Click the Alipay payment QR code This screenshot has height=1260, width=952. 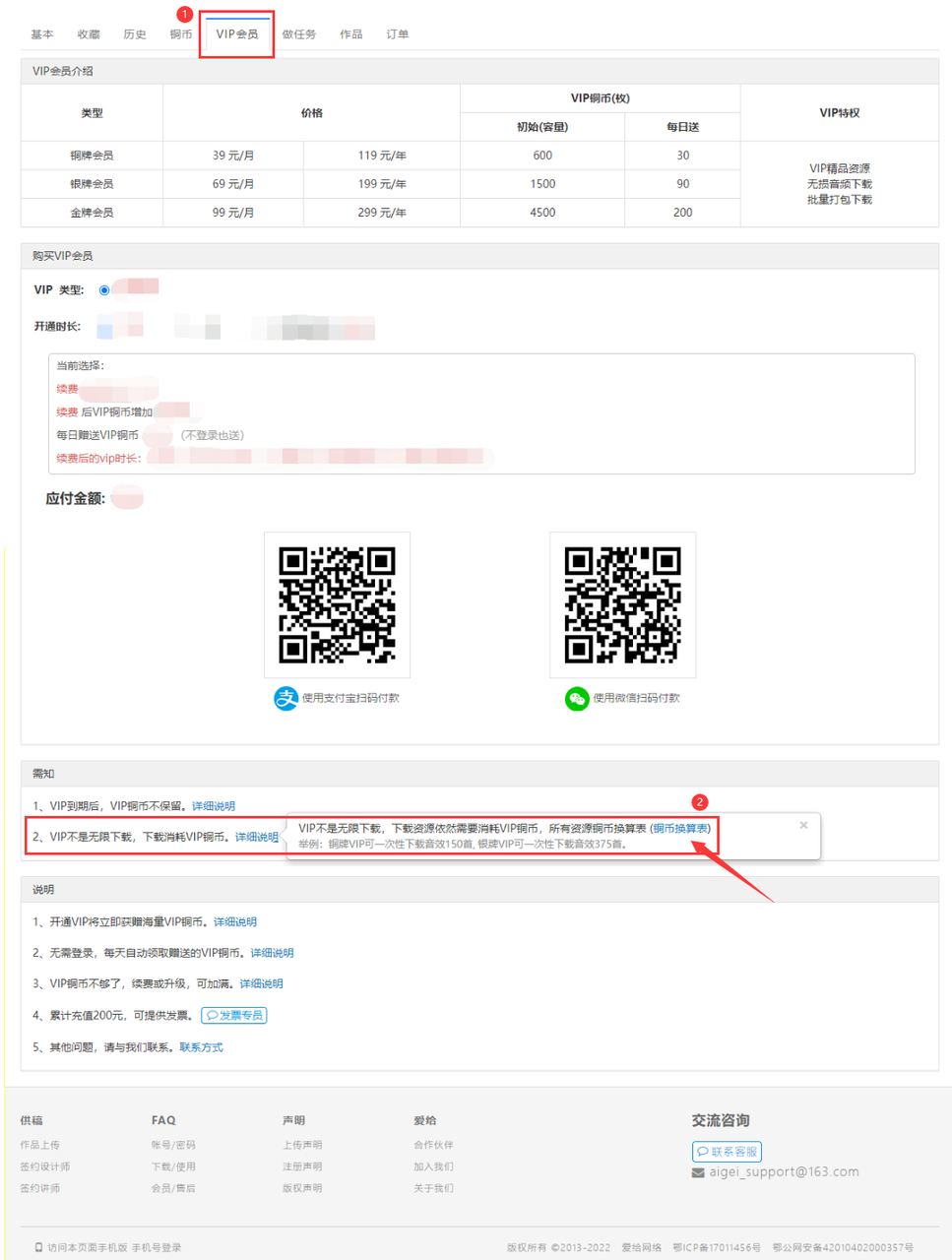coord(337,604)
